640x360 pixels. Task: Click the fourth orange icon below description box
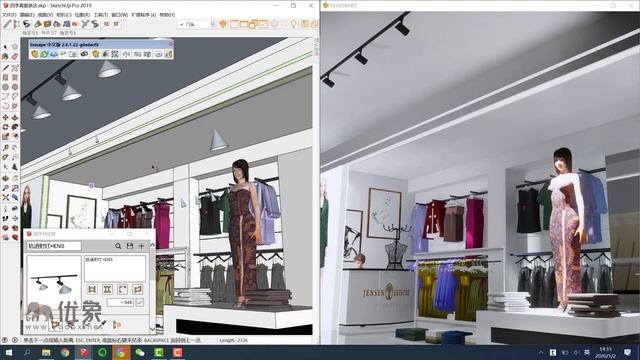(x=138, y=289)
